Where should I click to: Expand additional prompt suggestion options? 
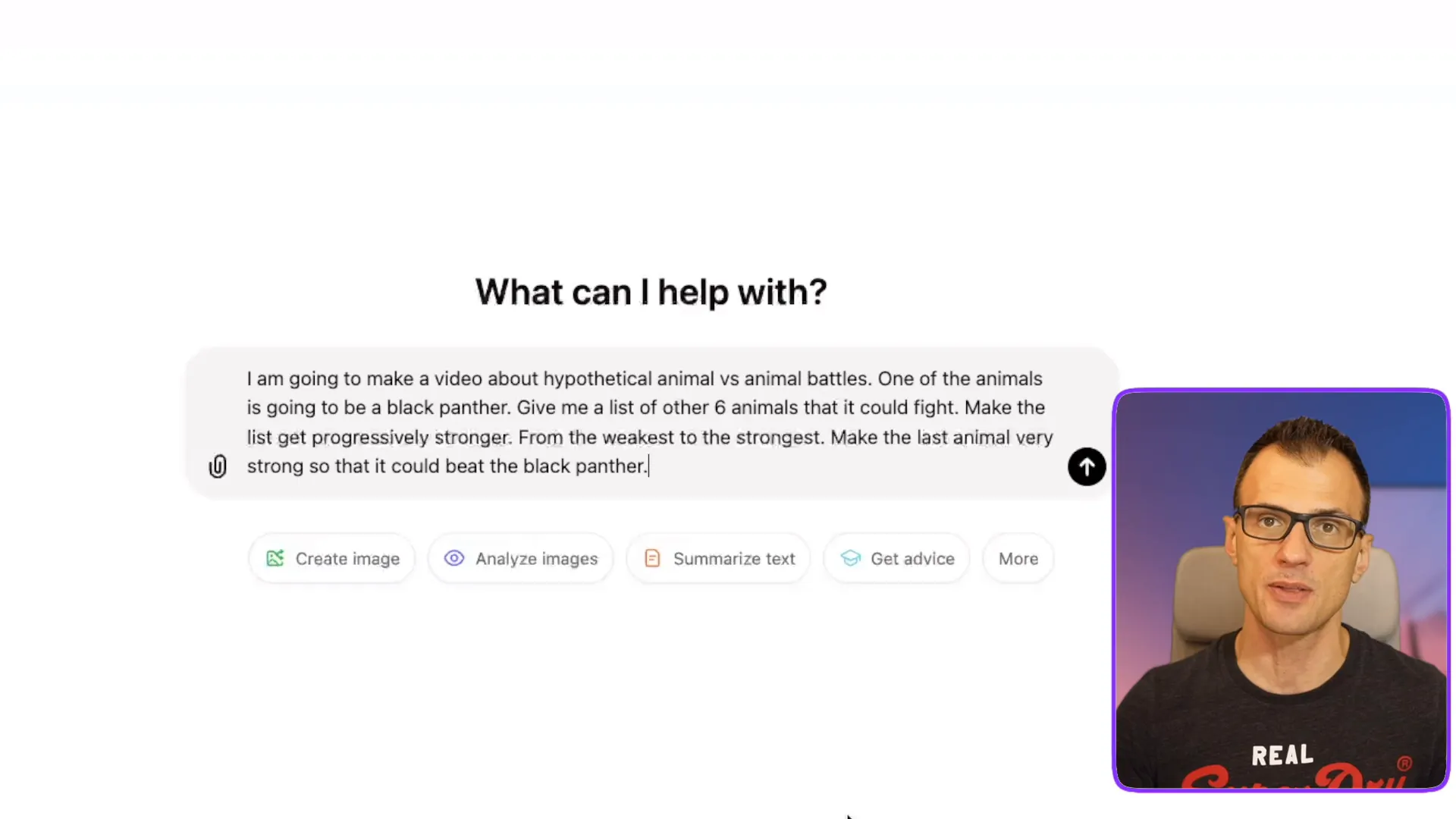(1018, 558)
